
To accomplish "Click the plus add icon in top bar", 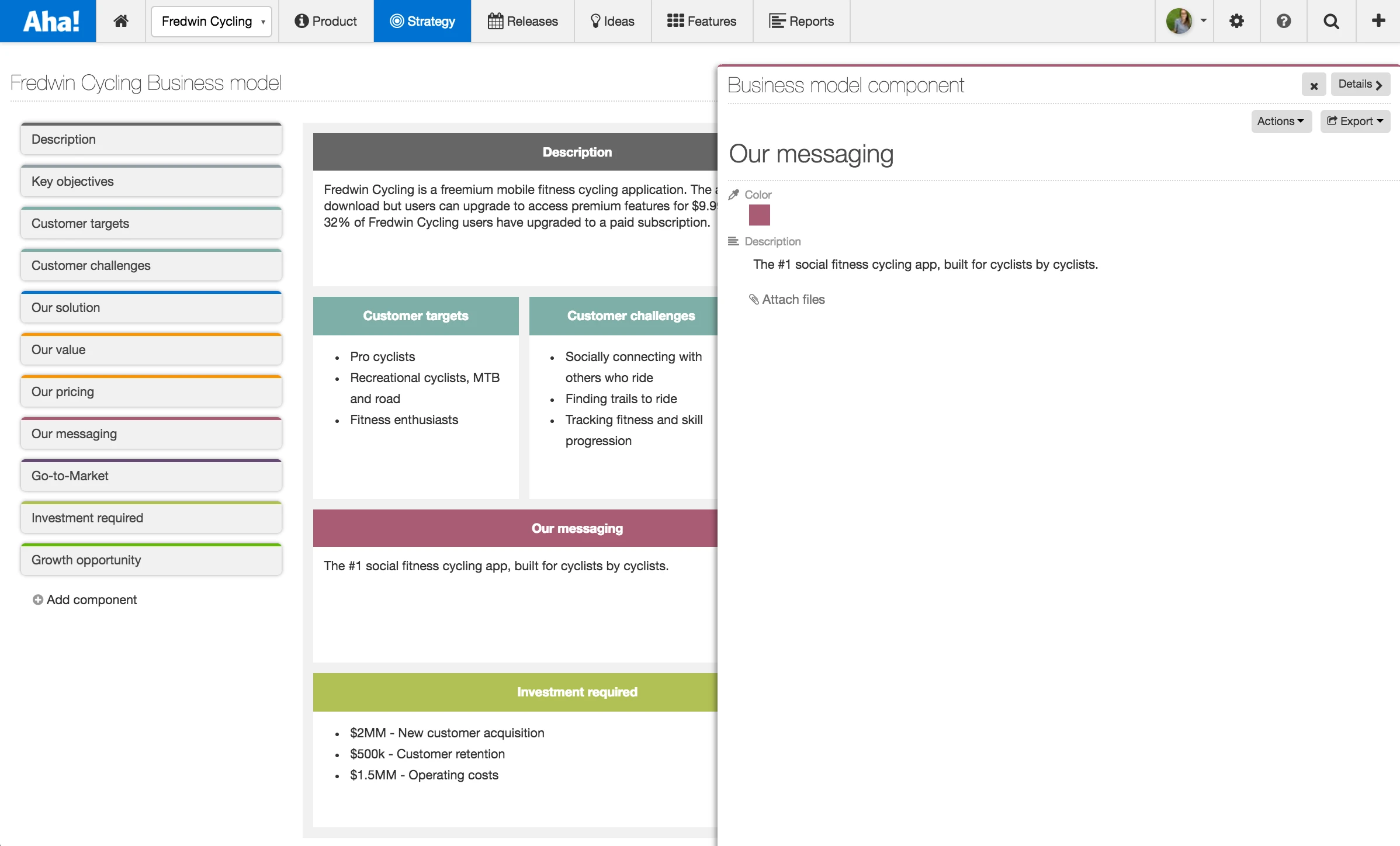I will point(1378,21).
